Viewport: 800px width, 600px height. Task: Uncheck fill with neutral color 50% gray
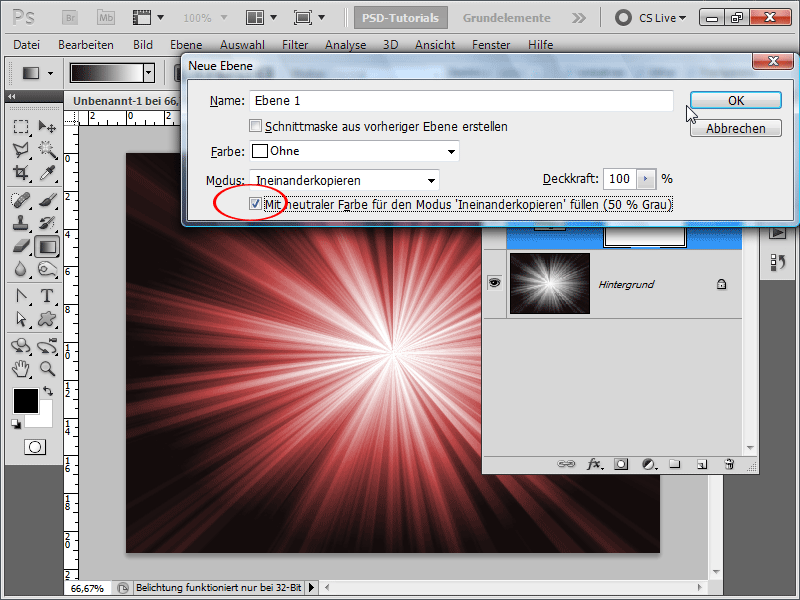pos(255,204)
